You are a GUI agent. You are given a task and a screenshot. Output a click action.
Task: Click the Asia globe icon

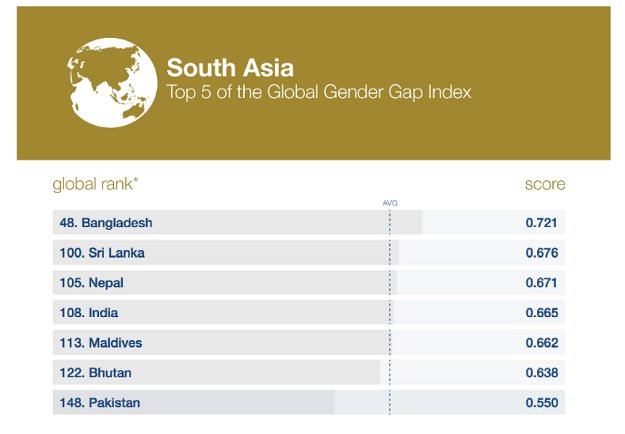coord(112,83)
